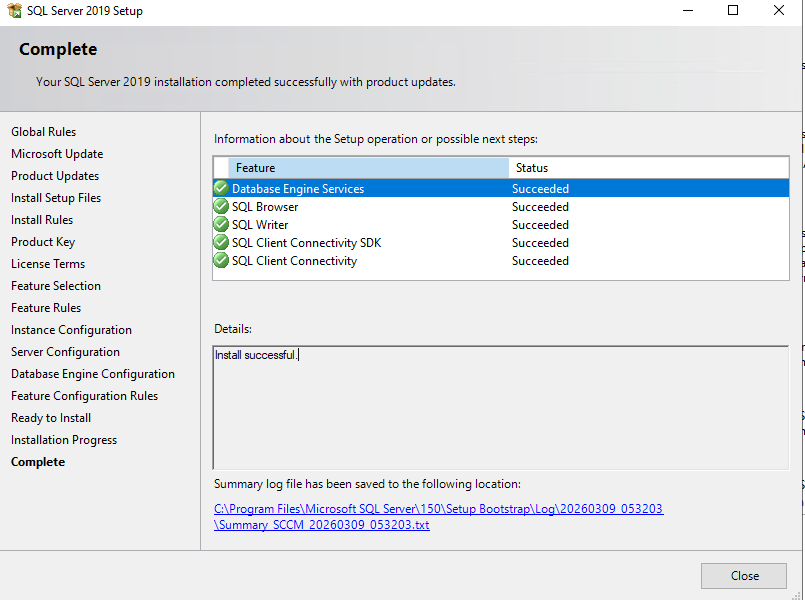Click green checkmark beside SQL Client Connectivity

click(221, 260)
